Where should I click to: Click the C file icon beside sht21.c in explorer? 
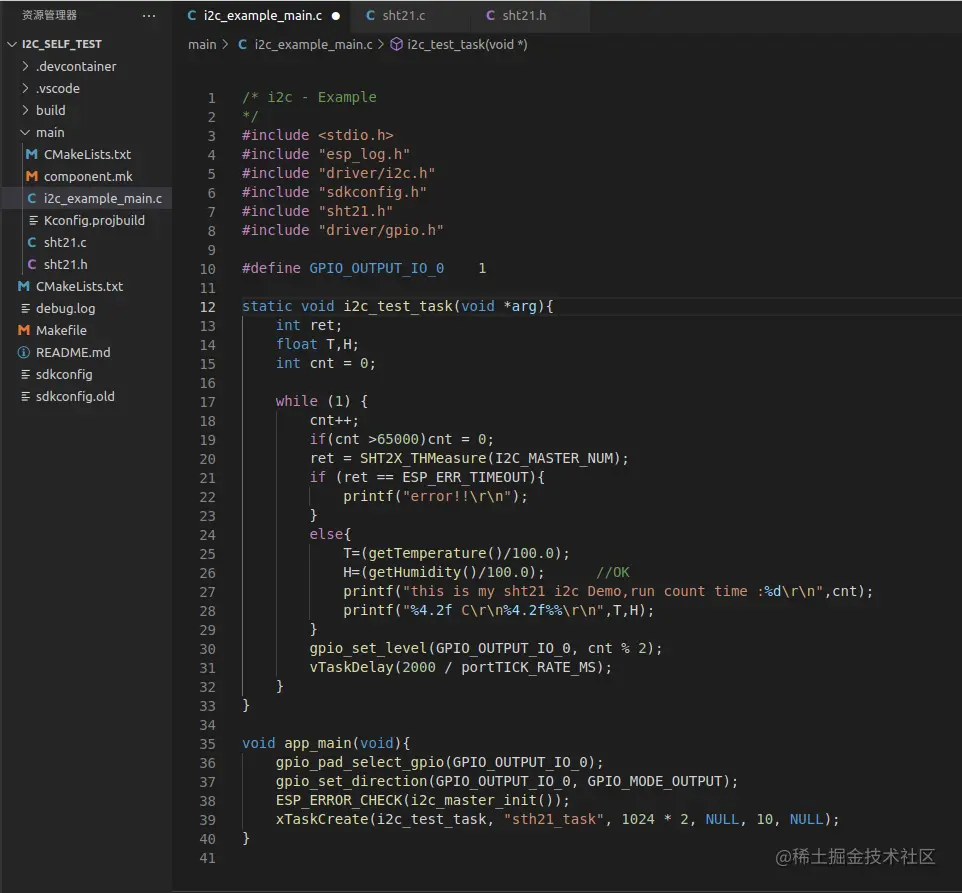pyautogui.click(x=32, y=242)
